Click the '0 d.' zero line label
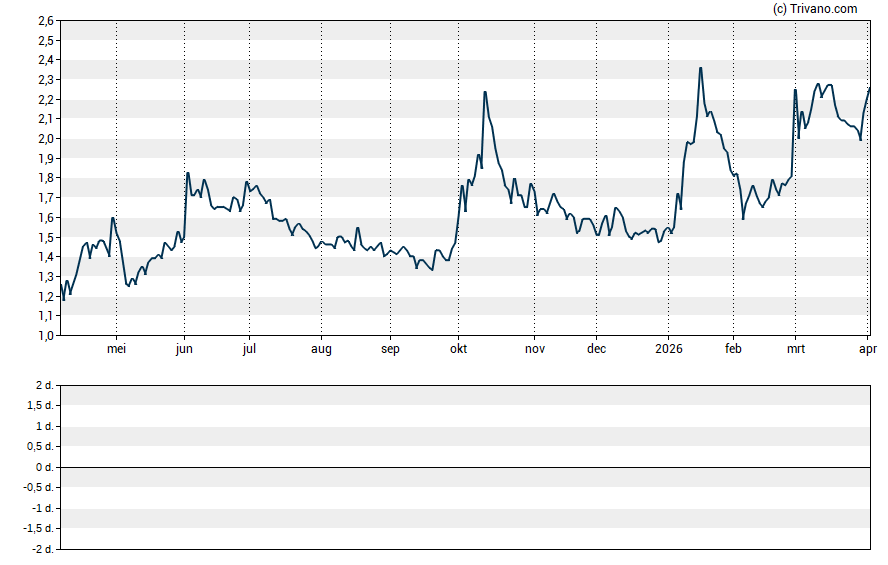The image size is (888, 565). (43, 468)
